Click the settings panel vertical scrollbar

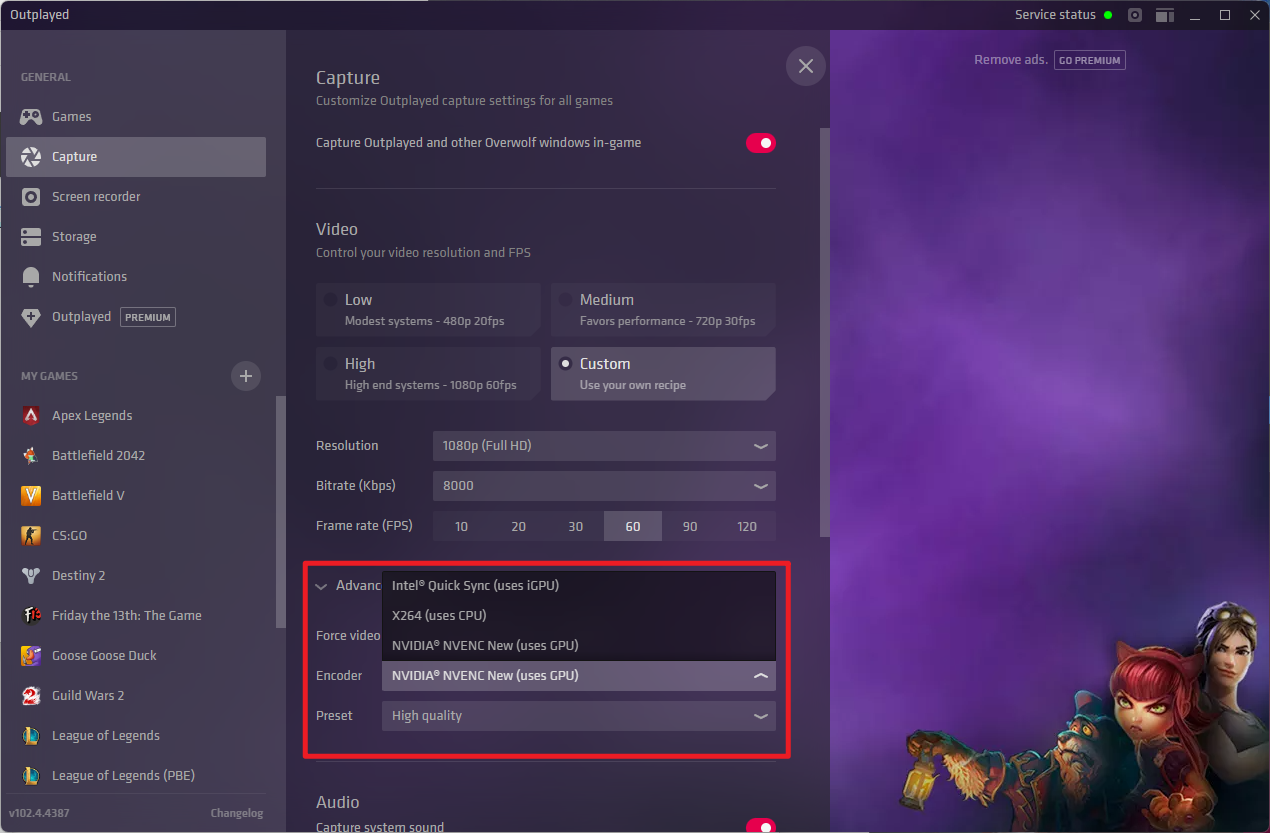click(x=824, y=330)
